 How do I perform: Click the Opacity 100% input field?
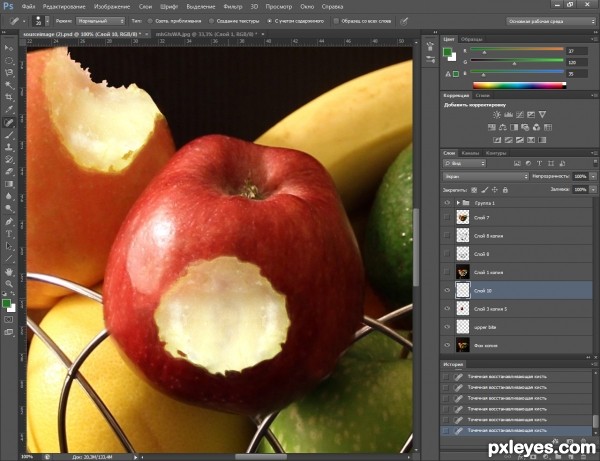(580, 176)
